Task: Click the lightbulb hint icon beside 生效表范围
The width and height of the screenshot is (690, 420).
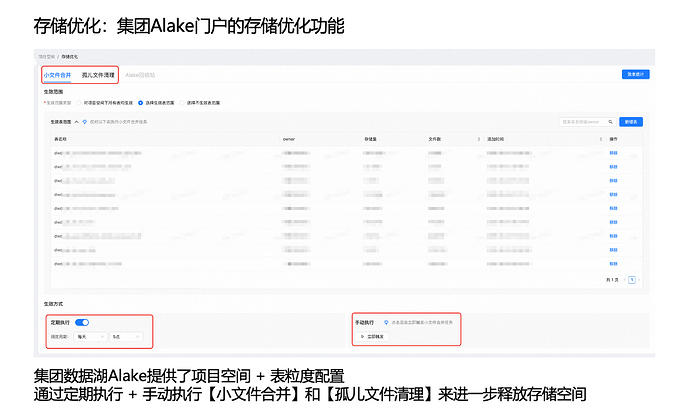Action: point(86,121)
